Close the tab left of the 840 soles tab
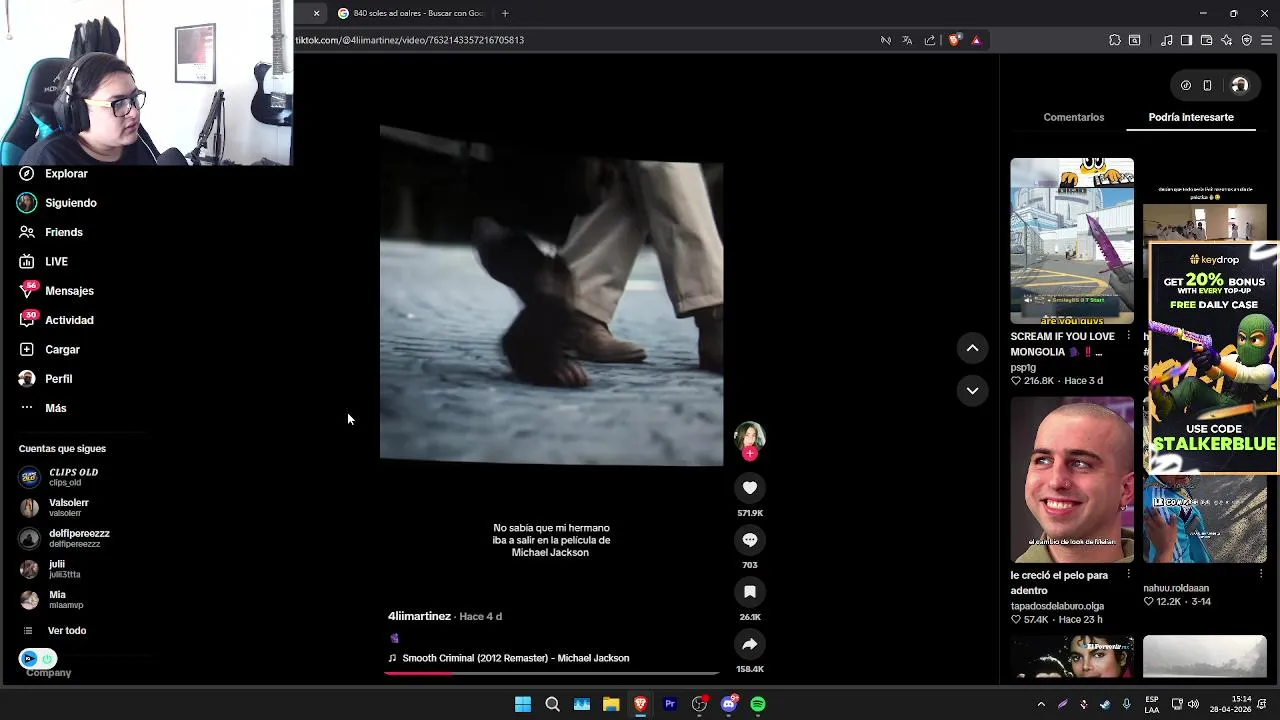The image size is (1280, 720). 316,13
